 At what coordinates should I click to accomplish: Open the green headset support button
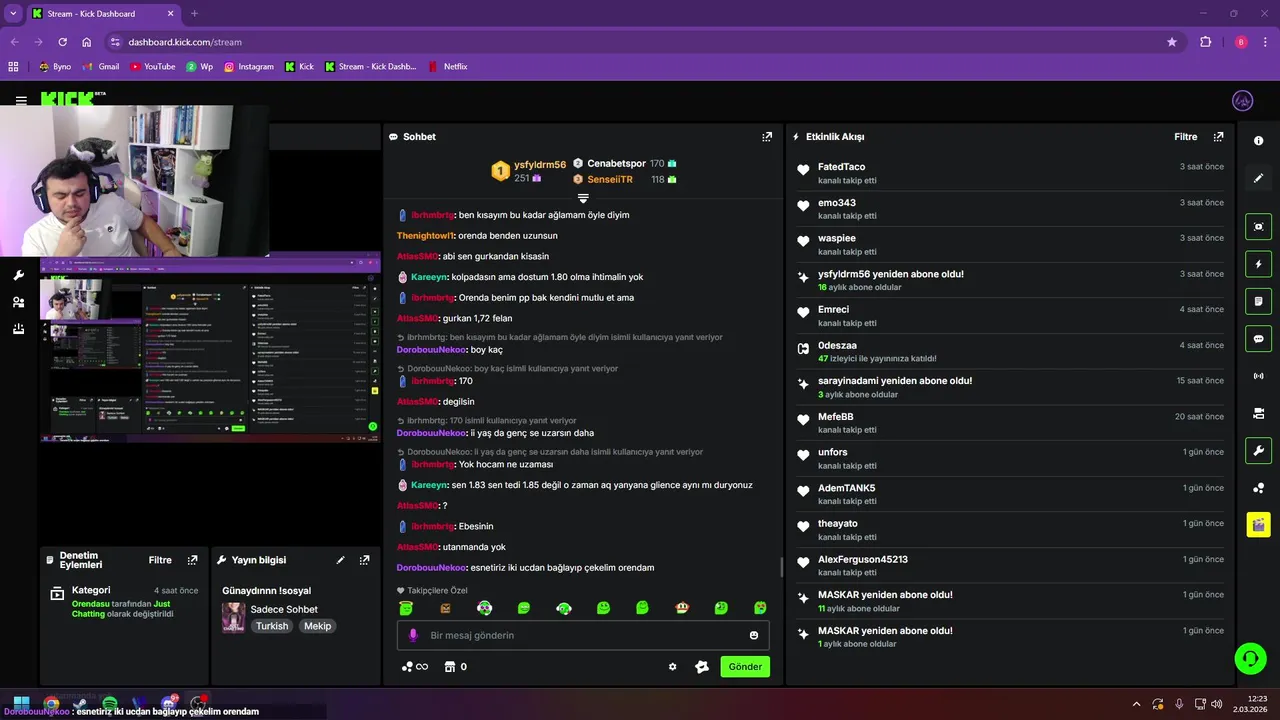click(1250, 658)
